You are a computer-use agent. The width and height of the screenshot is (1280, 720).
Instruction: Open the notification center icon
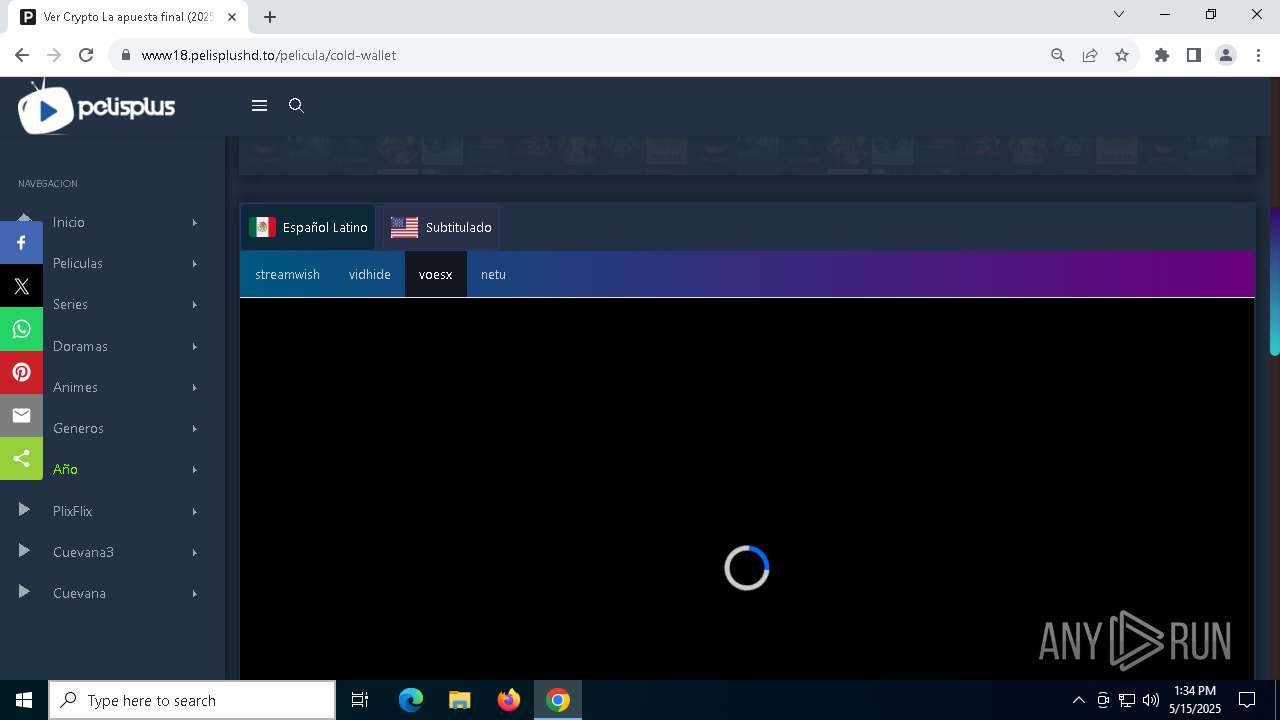pos(1247,700)
